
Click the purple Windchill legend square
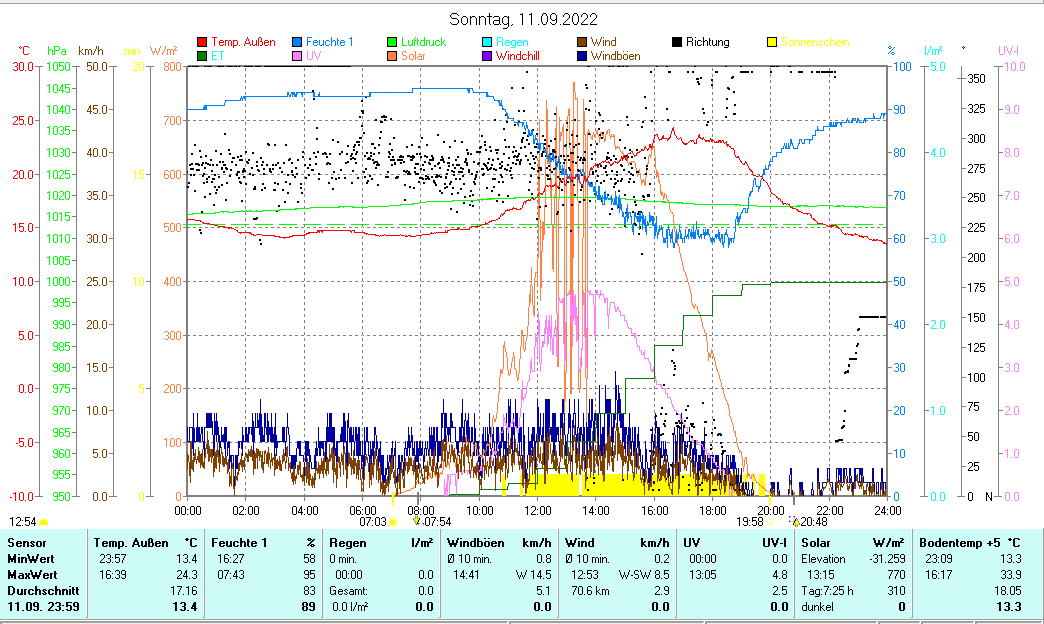487,56
